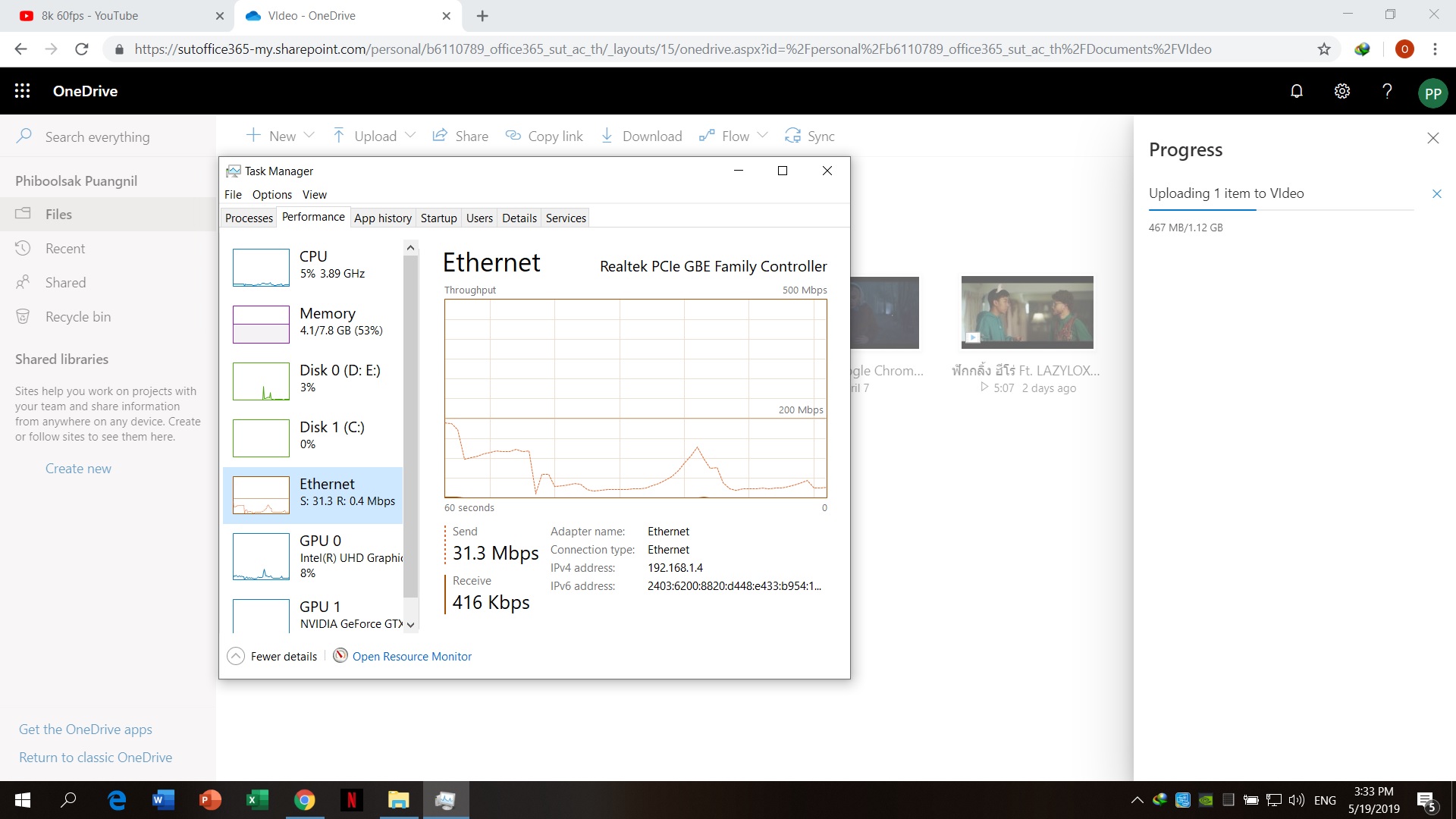Switch to the Users tab
Viewport: 1456px width, 819px height.
click(479, 218)
